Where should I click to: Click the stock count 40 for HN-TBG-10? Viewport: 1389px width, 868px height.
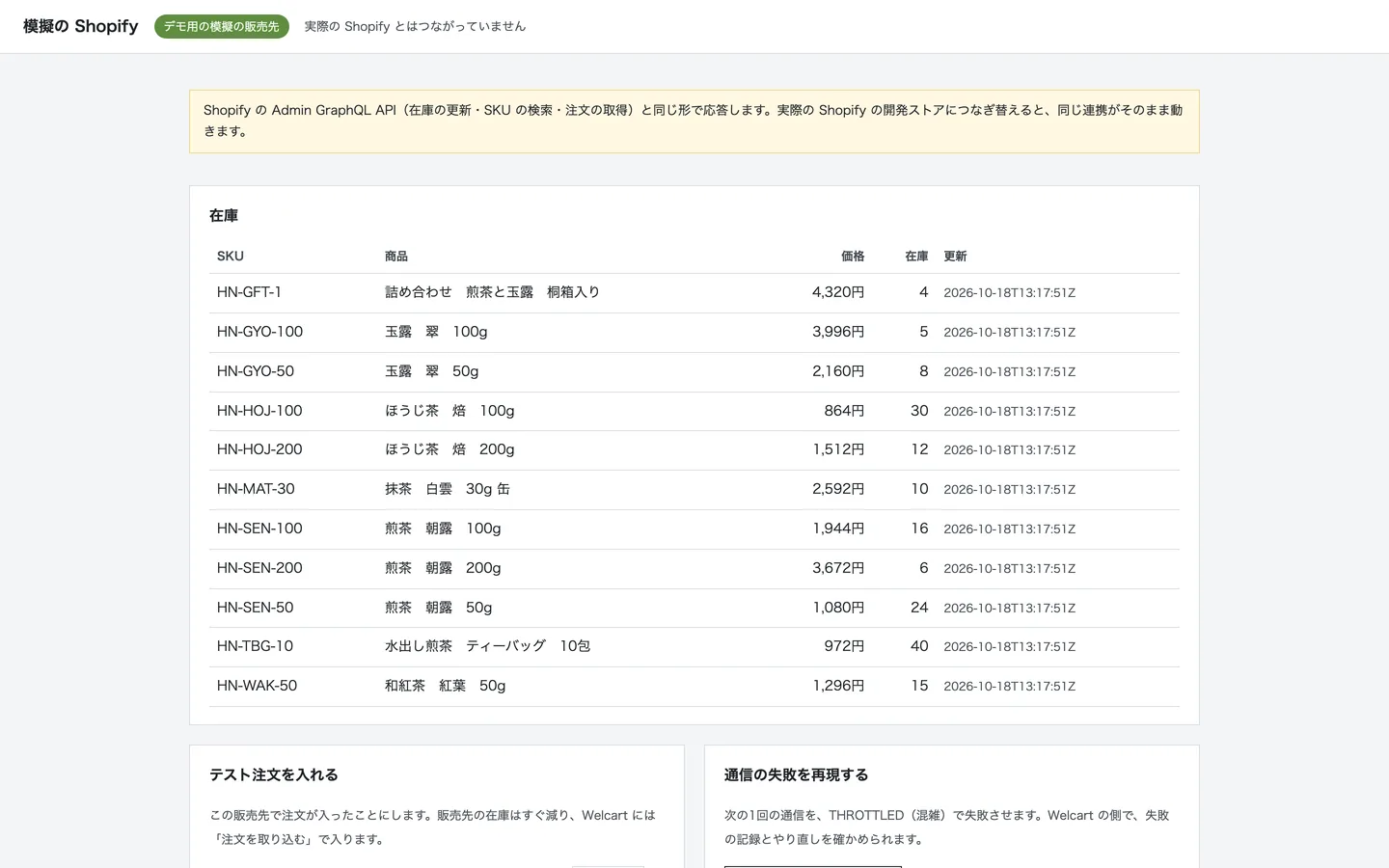(919, 646)
